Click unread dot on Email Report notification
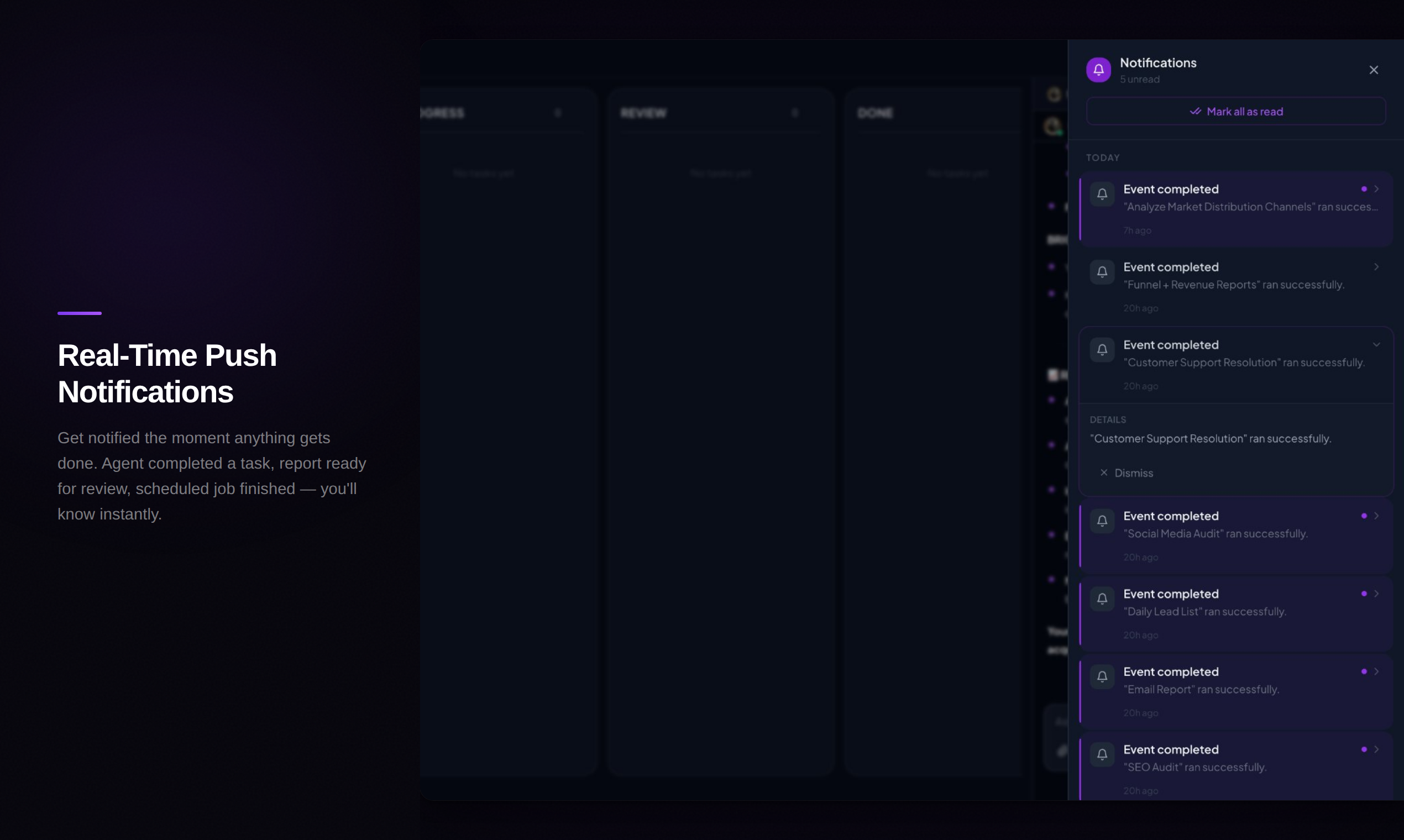This screenshot has width=1404, height=840. [1364, 671]
